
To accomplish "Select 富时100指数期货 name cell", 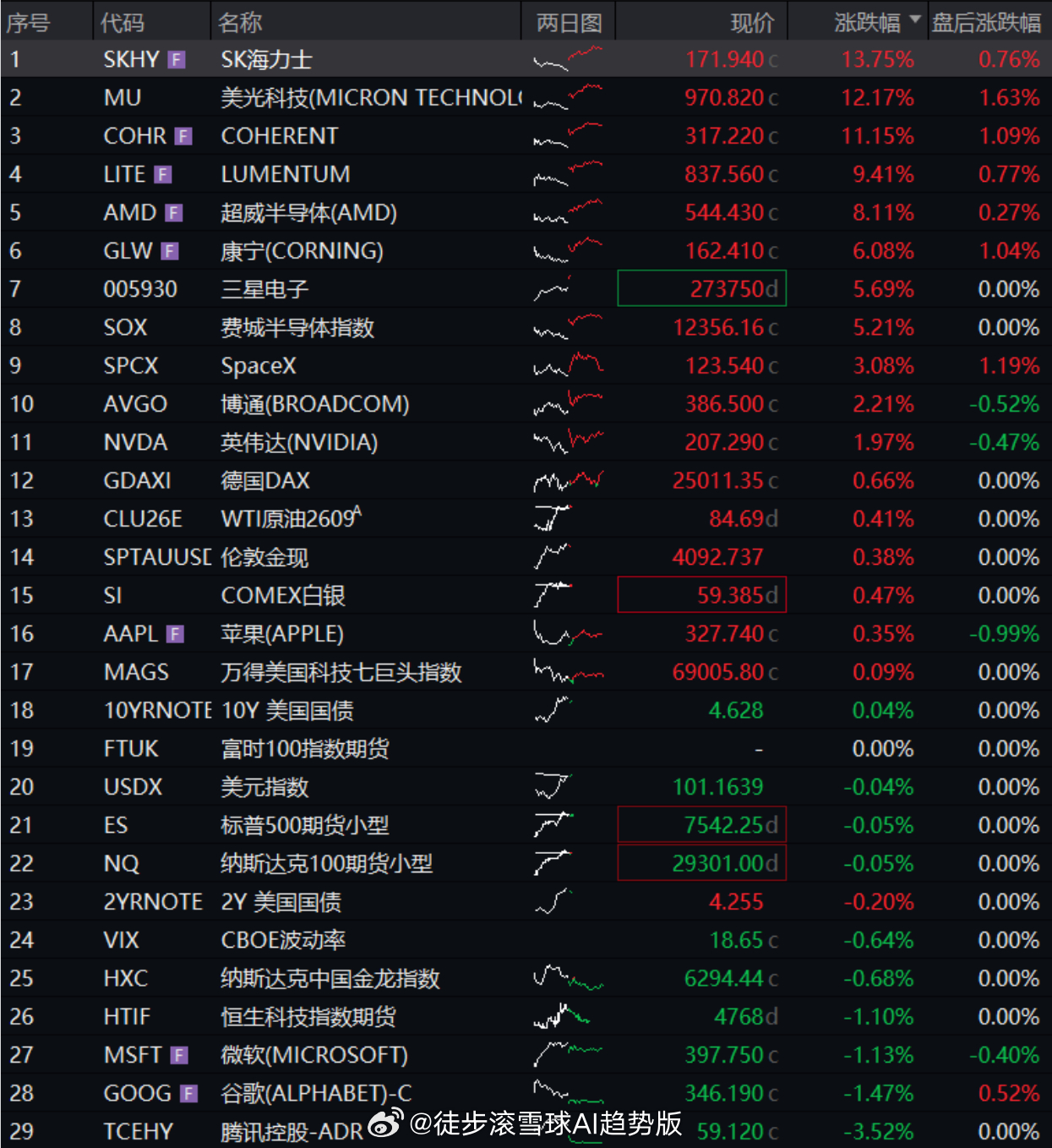I will tap(305, 749).
